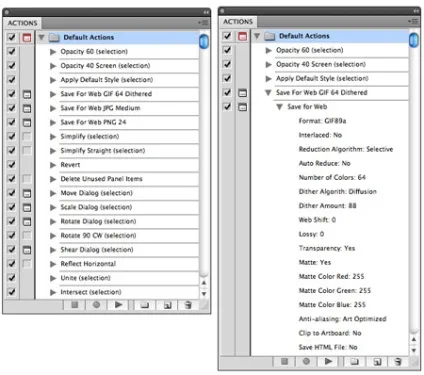Toggle red dialog icon for Default Actions left

pos(27,38)
